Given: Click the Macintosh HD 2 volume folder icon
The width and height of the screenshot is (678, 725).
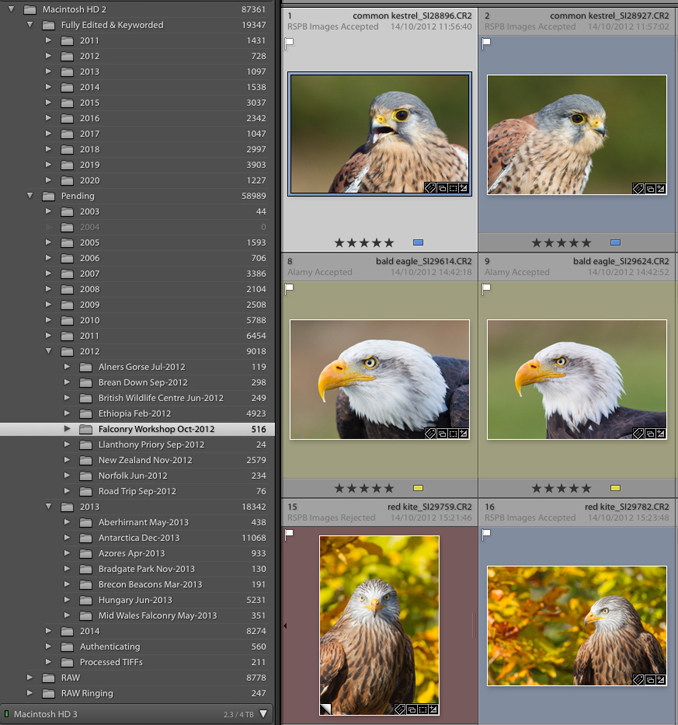Looking at the screenshot, I should (x=30, y=9).
